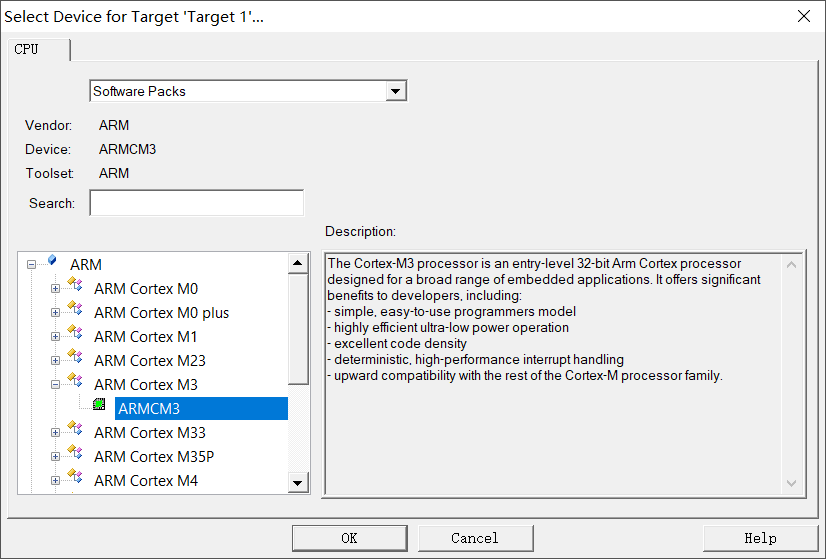The height and width of the screenshot is (559, 826).
Task: Select ARM Cortex M0 plus tree row
Action: click(x=162, y=312)
